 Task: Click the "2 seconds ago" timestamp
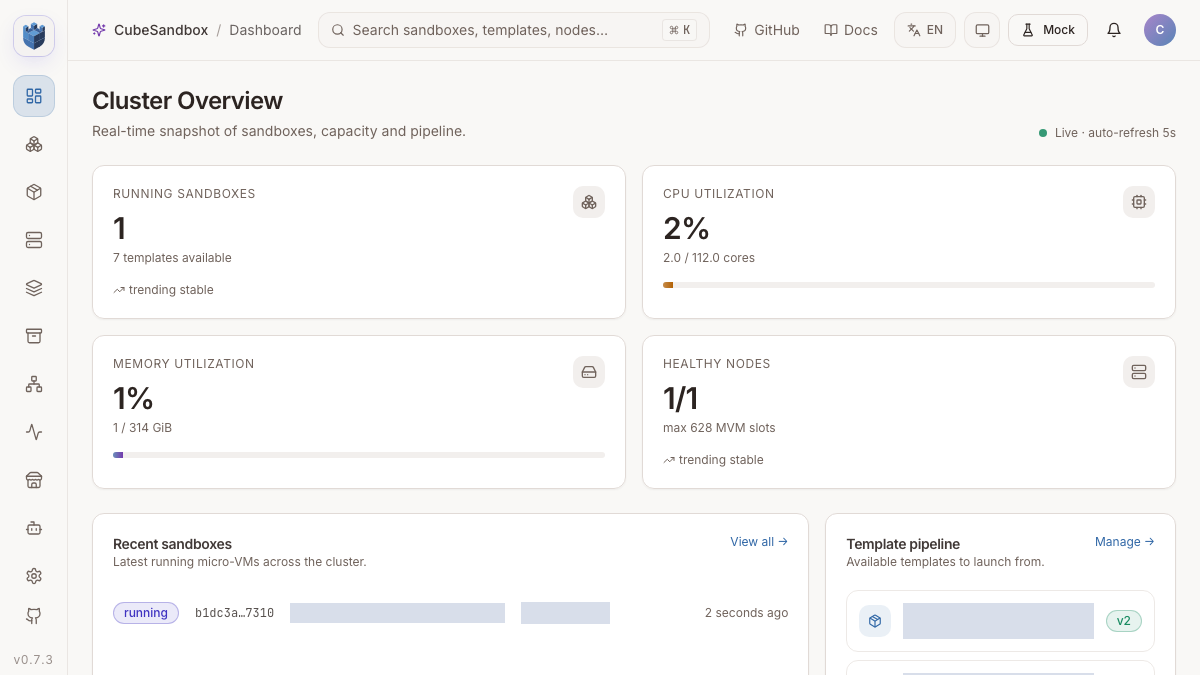tap(746, 613)
